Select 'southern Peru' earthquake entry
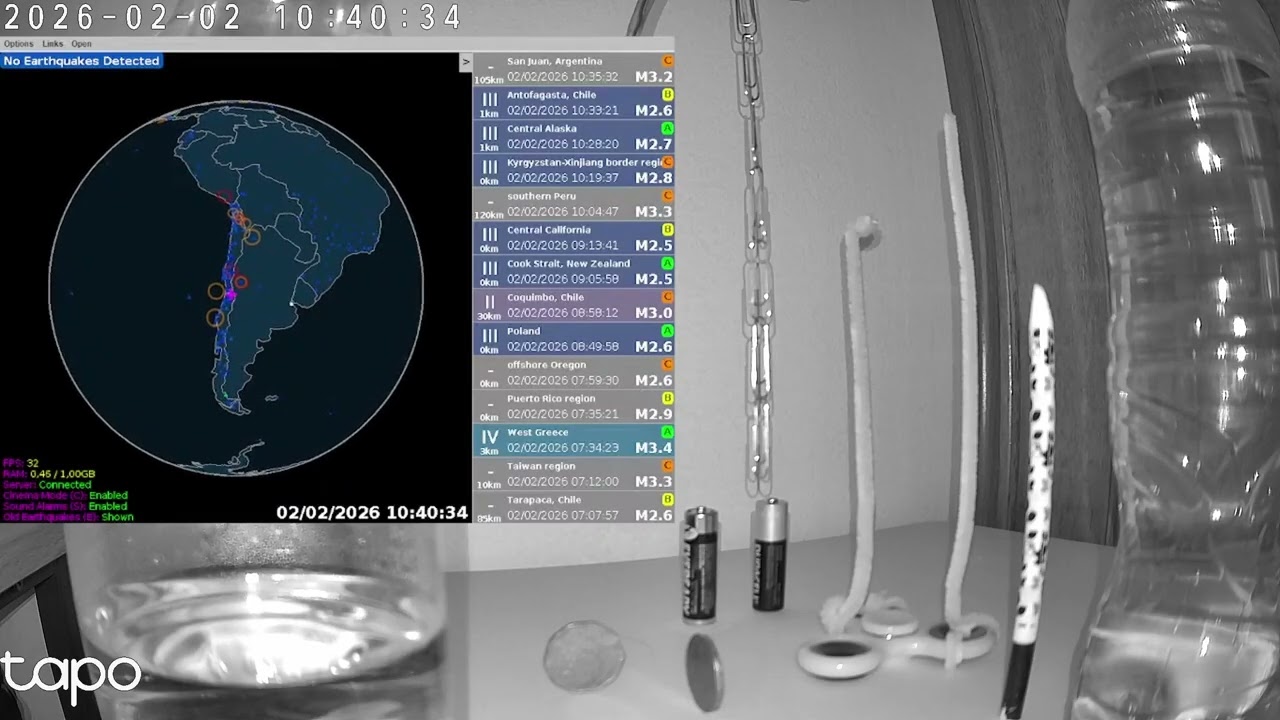The image size is (1280, 720). point(574,204)
